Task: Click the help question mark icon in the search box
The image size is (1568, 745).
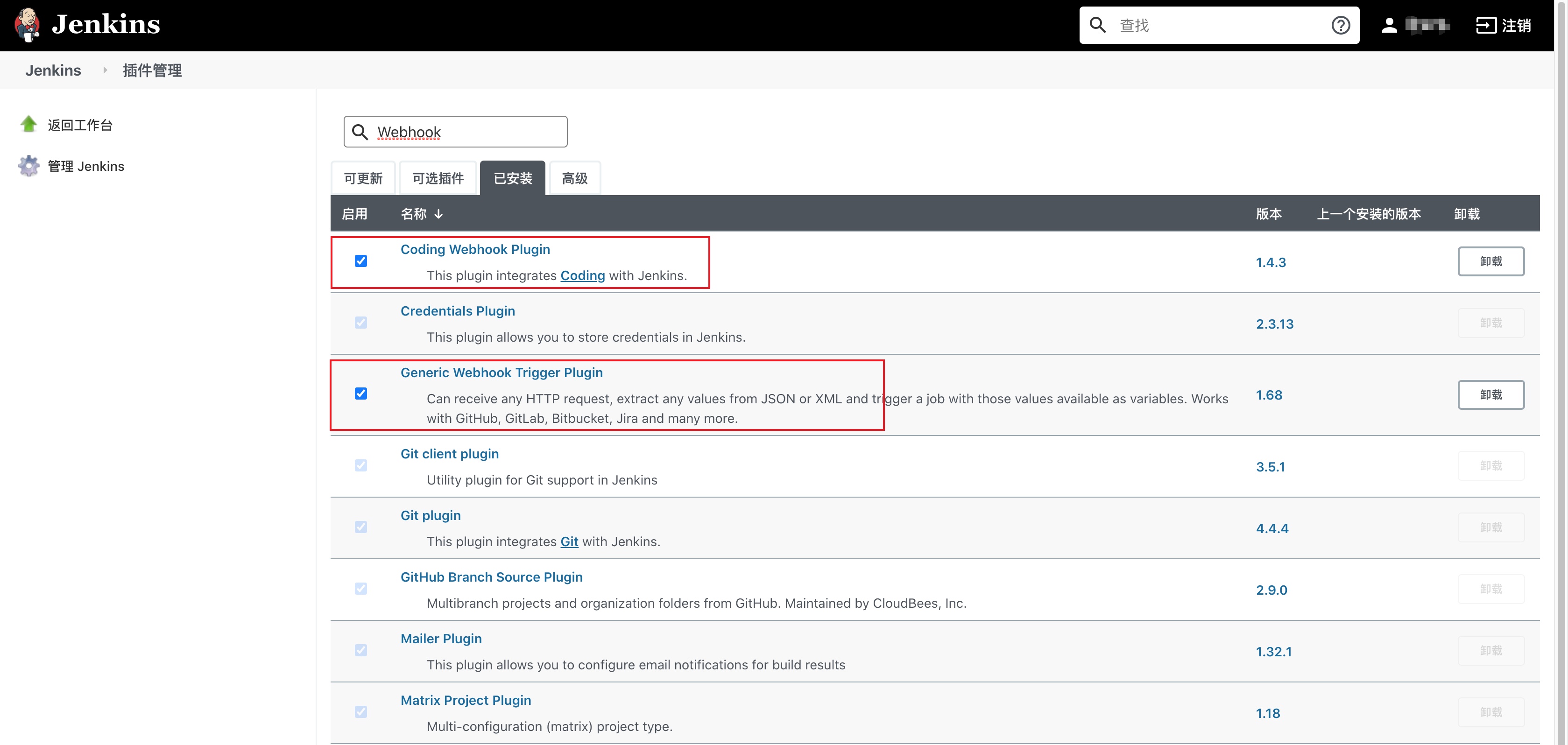Action: coord(1340,26)
